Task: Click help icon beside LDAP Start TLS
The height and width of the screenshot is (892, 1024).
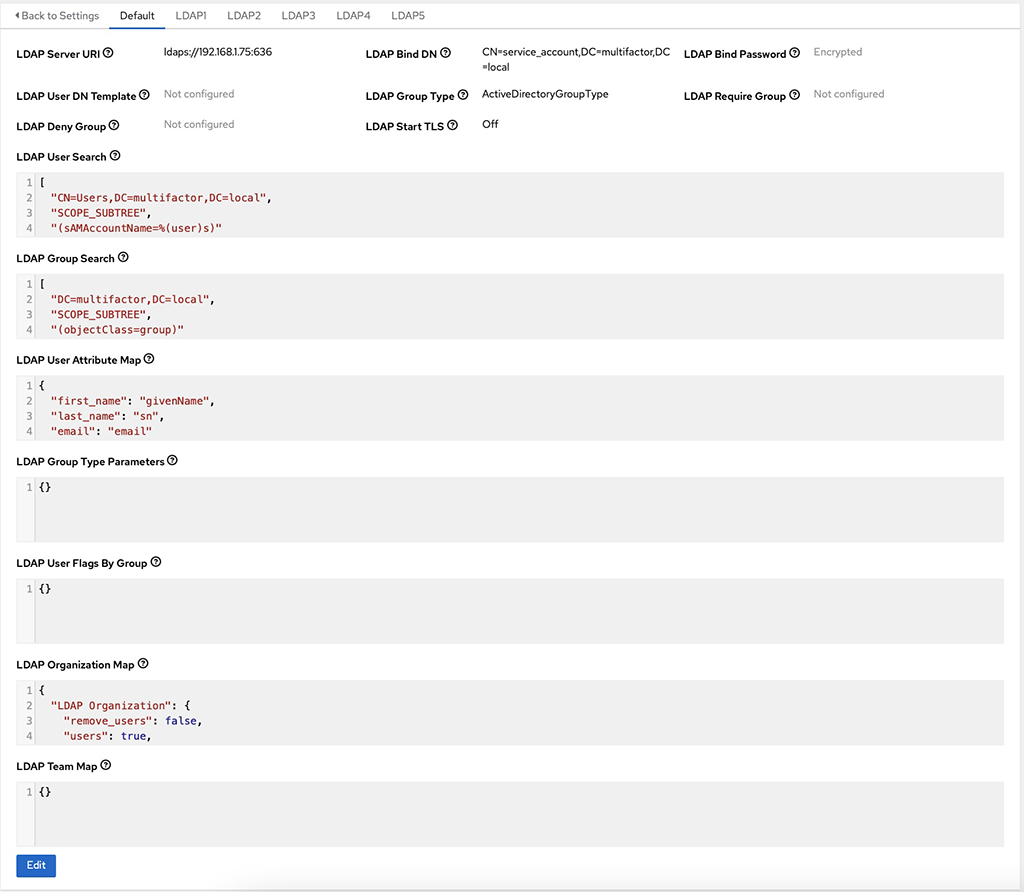Action: (453, 126)
